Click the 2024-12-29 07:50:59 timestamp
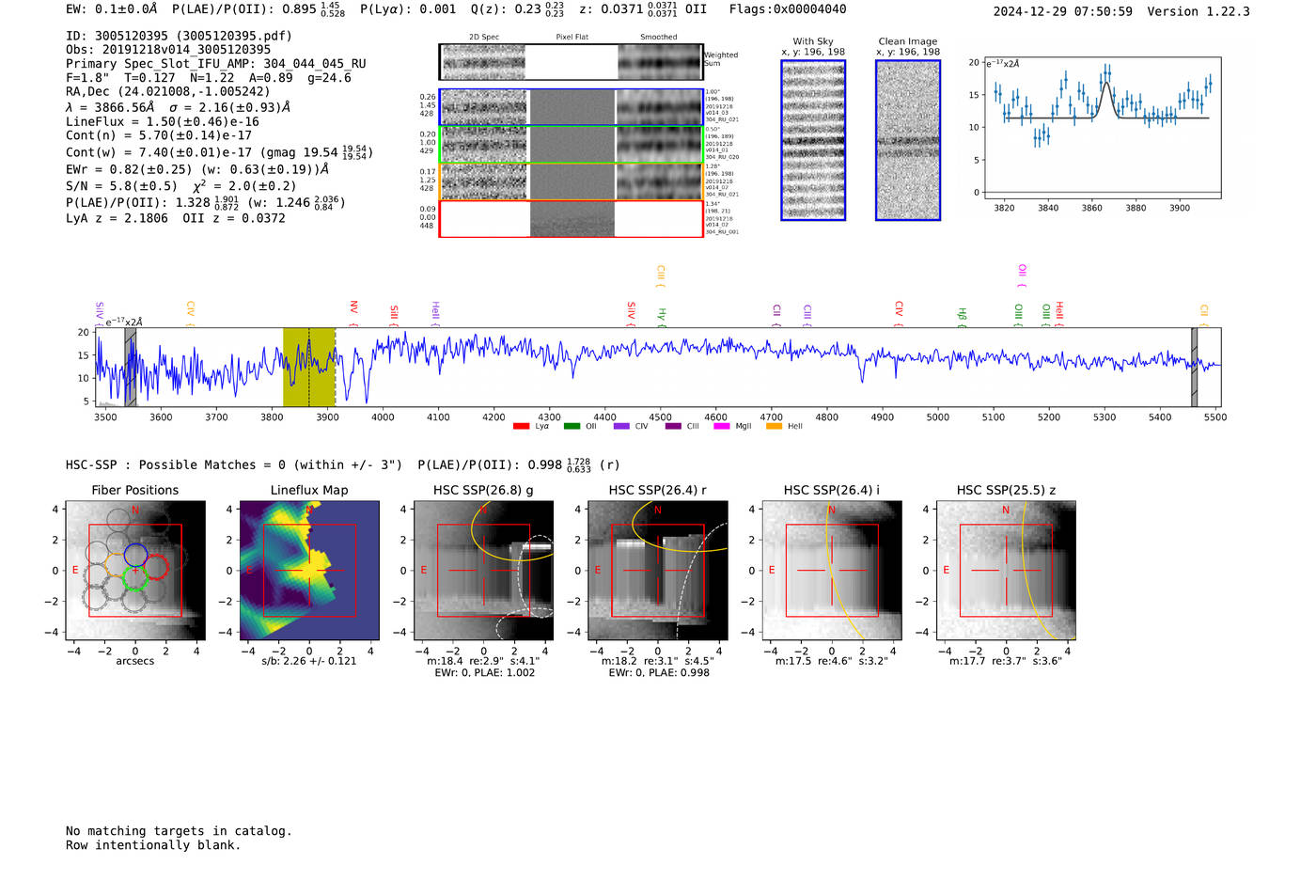The image size is (1316, 896). click(1063, 11)
